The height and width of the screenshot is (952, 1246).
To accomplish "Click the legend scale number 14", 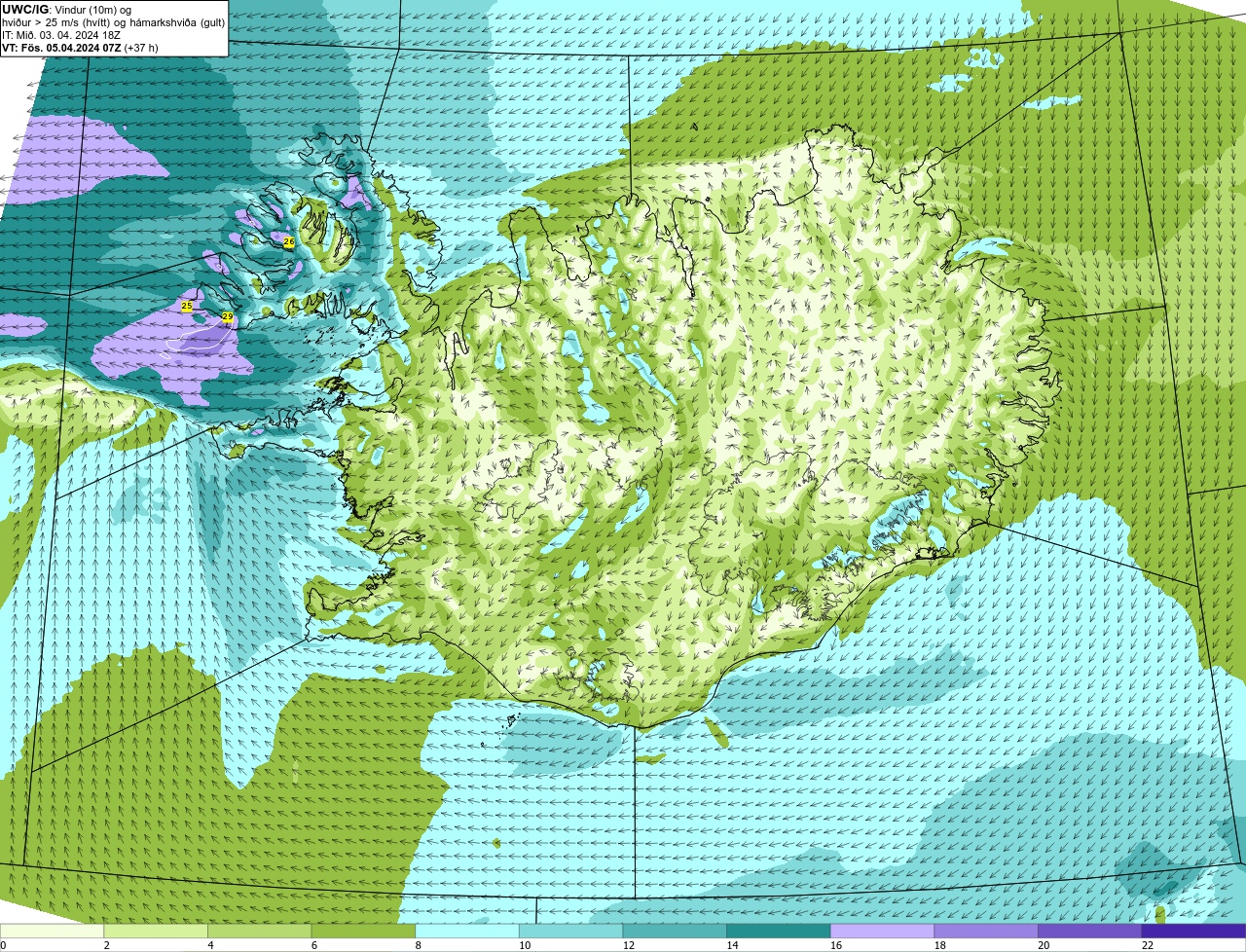I will [732, 945].
